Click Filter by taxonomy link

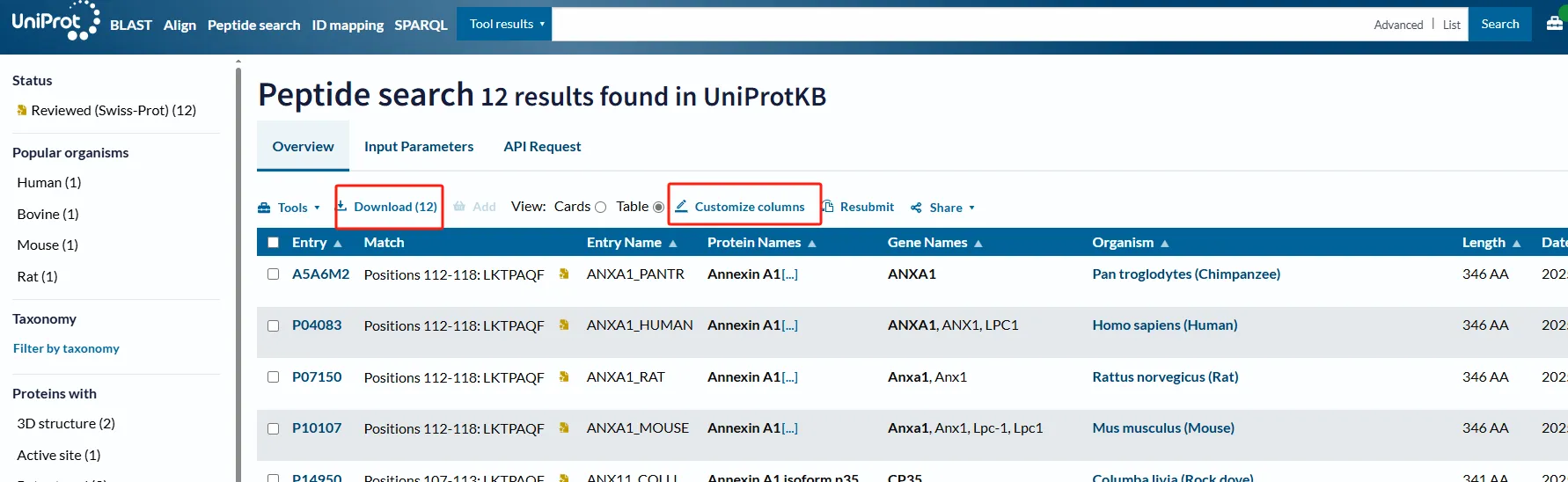[66, 348]
